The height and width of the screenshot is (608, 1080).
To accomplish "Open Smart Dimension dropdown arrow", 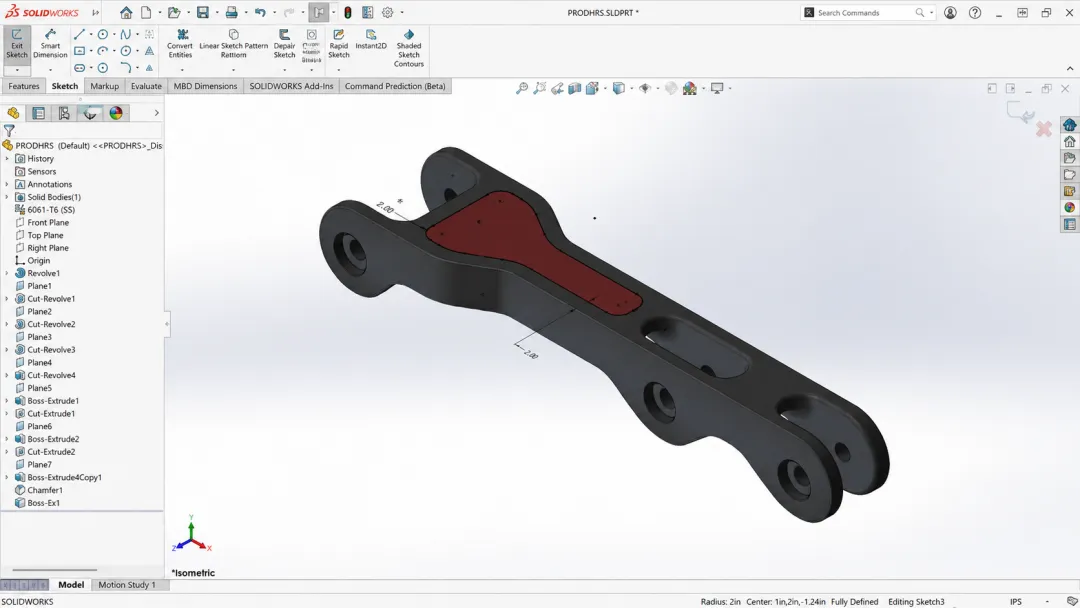I will point(50,70).
